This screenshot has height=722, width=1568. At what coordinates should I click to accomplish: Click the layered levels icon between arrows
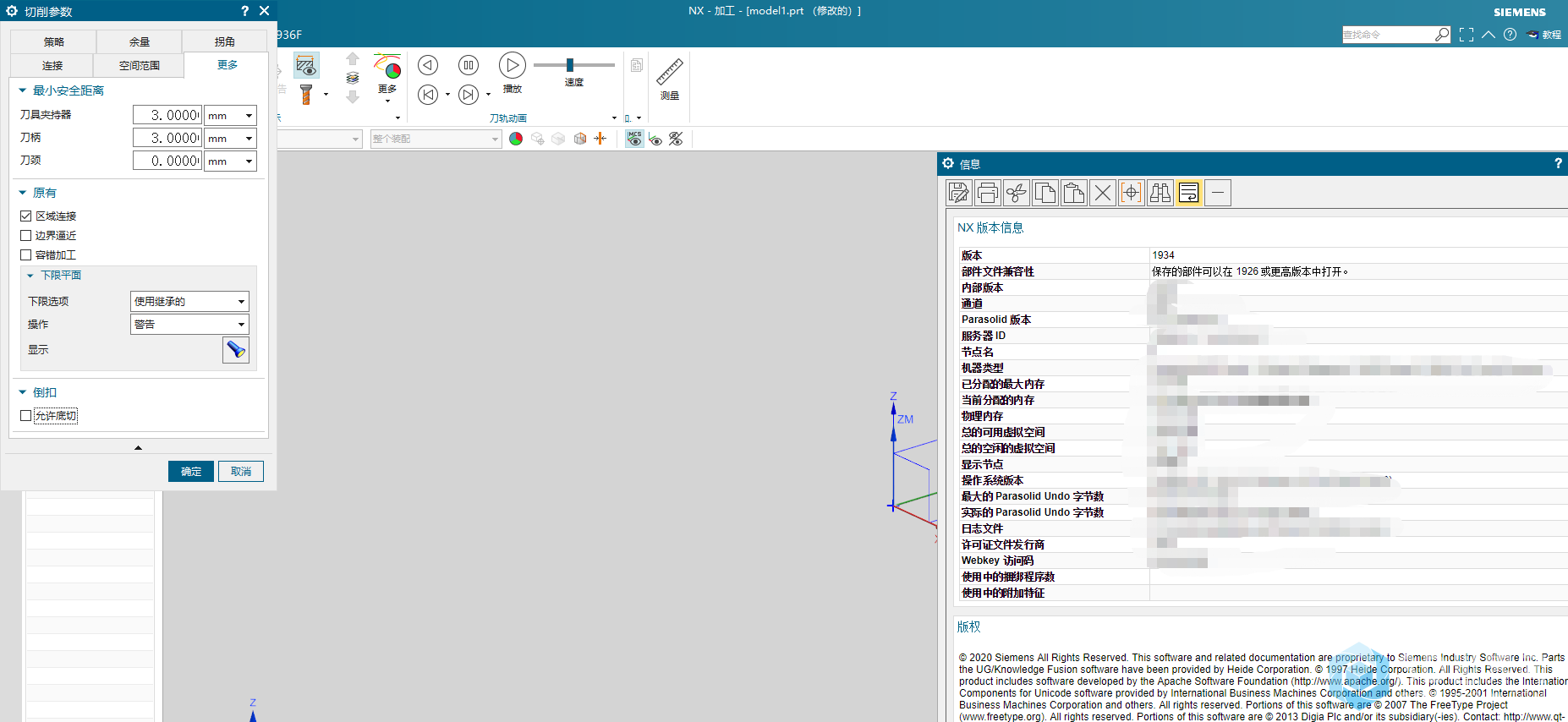(x=353, y=78)
